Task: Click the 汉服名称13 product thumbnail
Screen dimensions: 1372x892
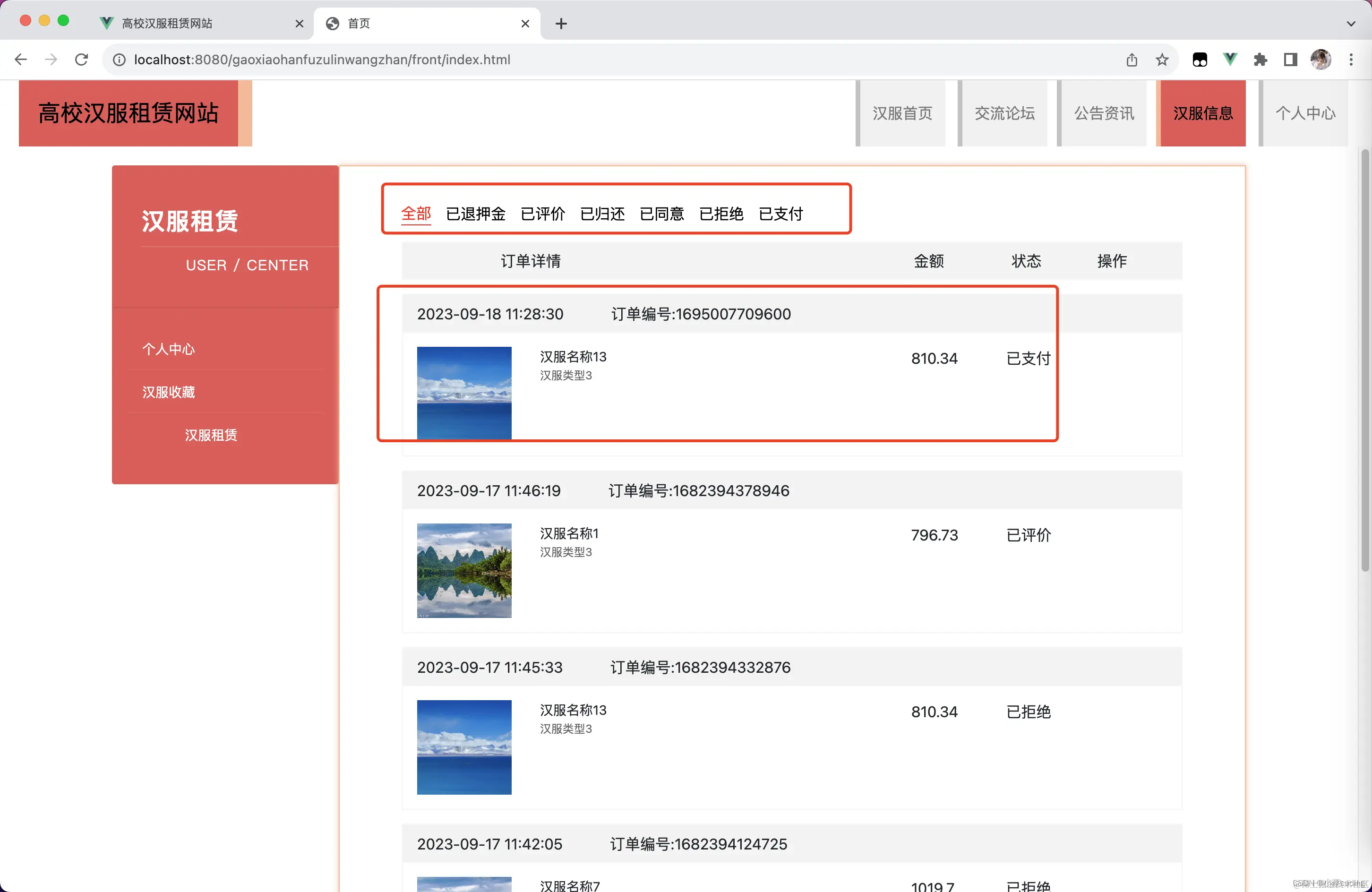Action: (x=464, y=393)
